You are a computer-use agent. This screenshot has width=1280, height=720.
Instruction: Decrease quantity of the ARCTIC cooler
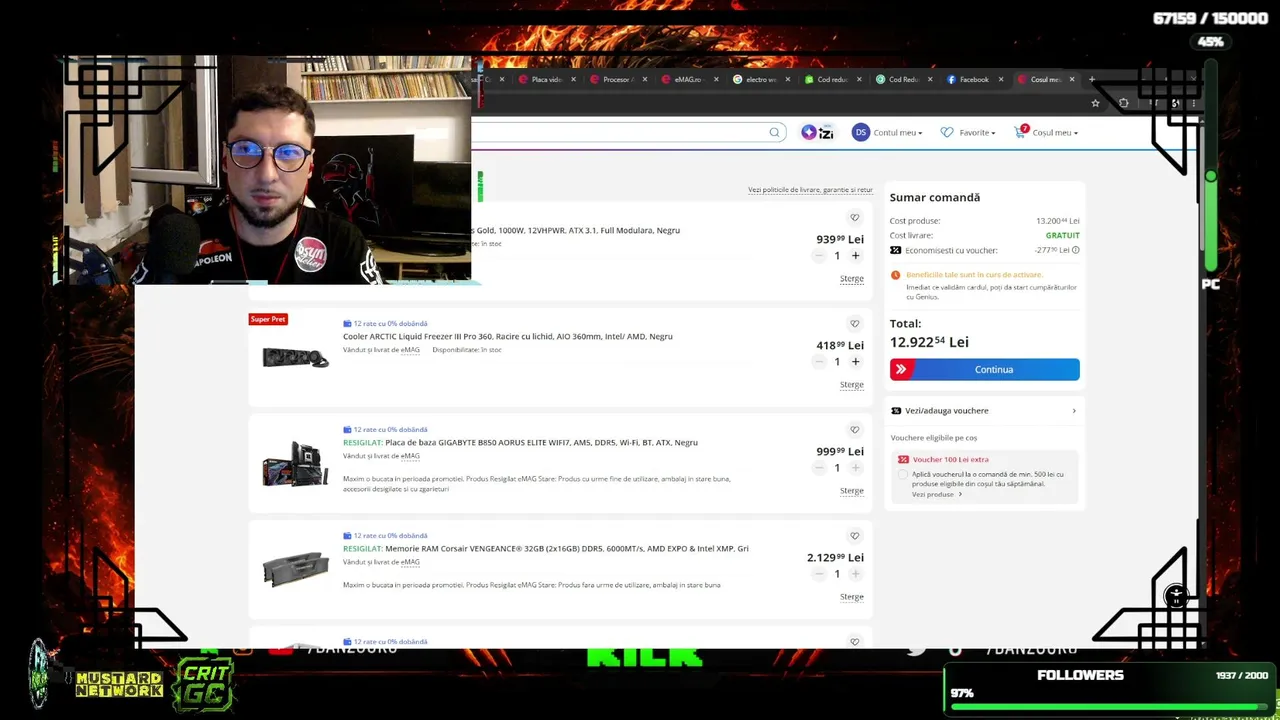[819, 362]
